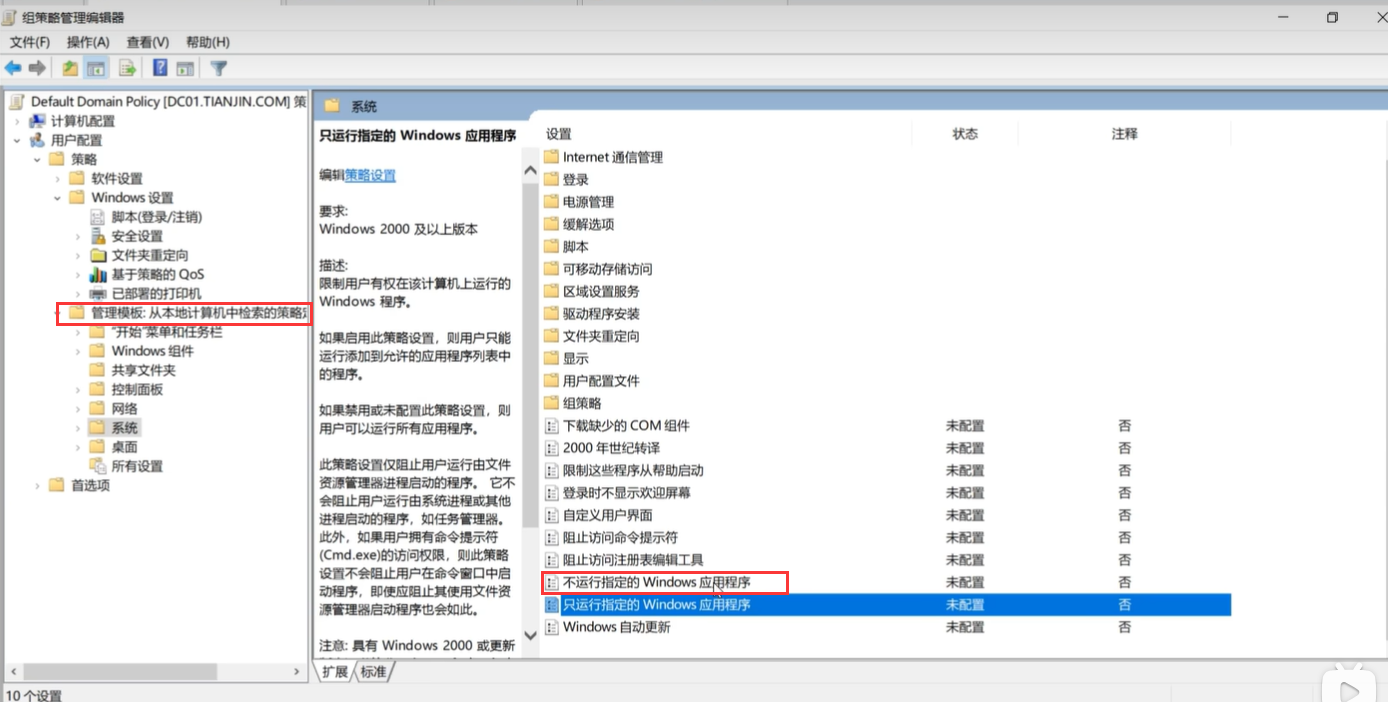Expand the 控制面板 node

[78, 389]
